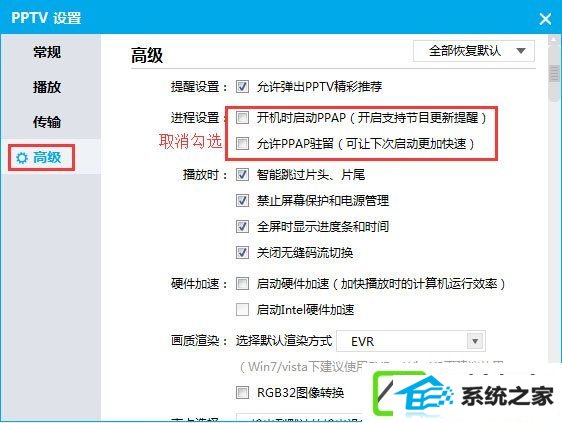Open the 全部恢复默认 dropdown arrow
Screen dimensions: 562x423
[x=521, y=51]
